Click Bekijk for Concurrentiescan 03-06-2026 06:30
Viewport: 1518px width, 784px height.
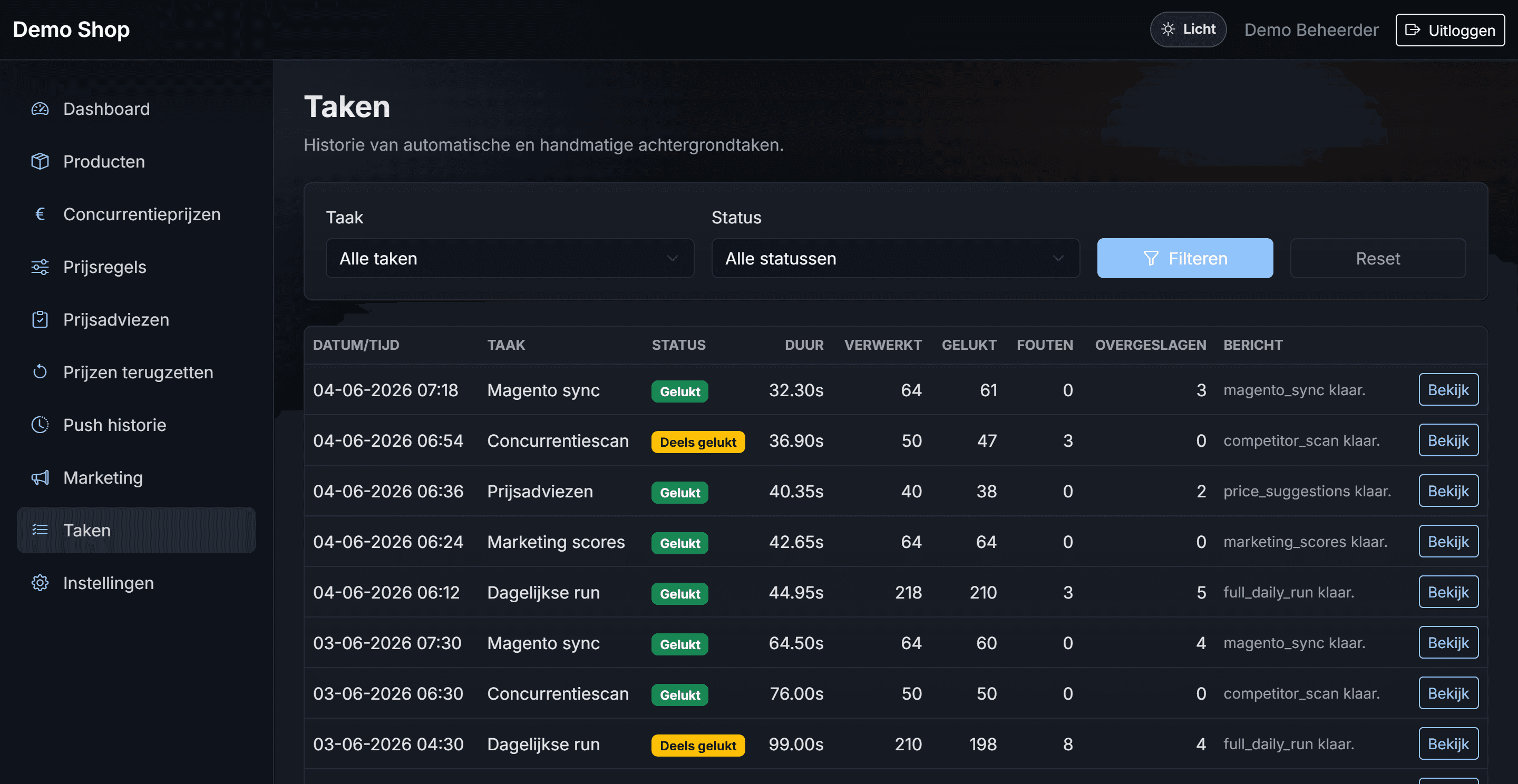pos(1448,694)
